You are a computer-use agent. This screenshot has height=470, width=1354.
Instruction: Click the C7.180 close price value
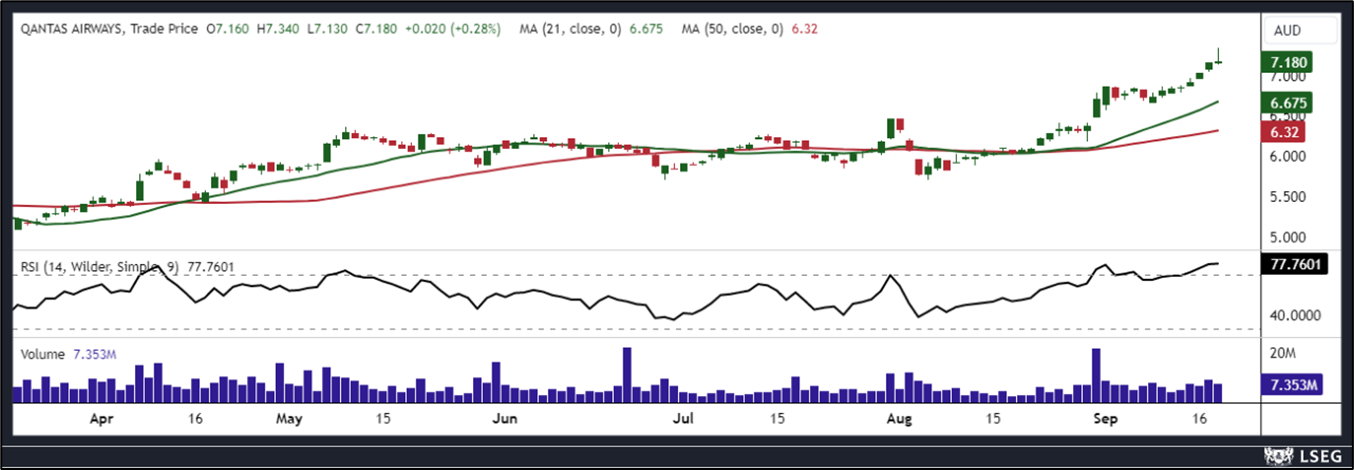[x=378, y=30]
